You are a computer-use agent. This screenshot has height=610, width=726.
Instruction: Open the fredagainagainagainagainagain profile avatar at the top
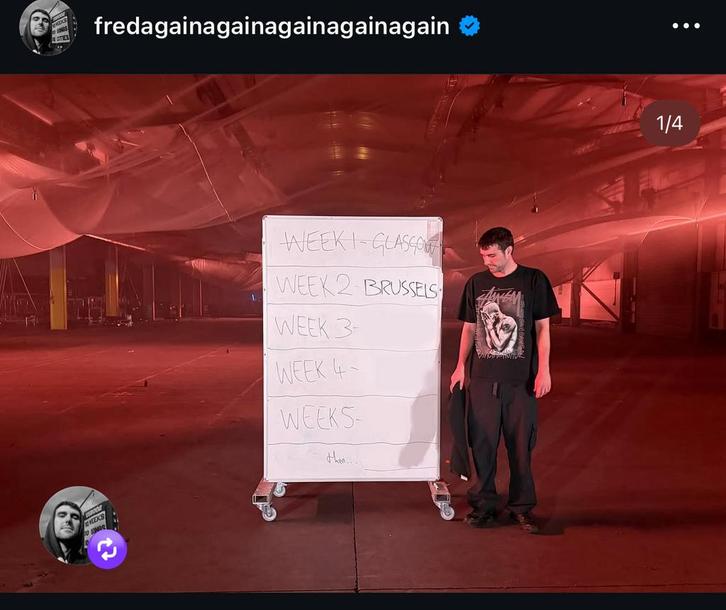(47, 27)
